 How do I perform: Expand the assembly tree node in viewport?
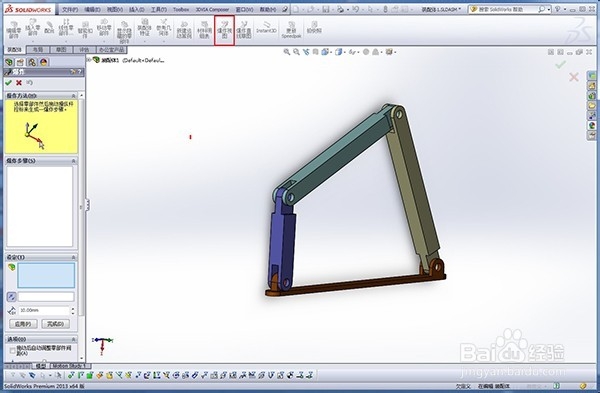point(89,60)
